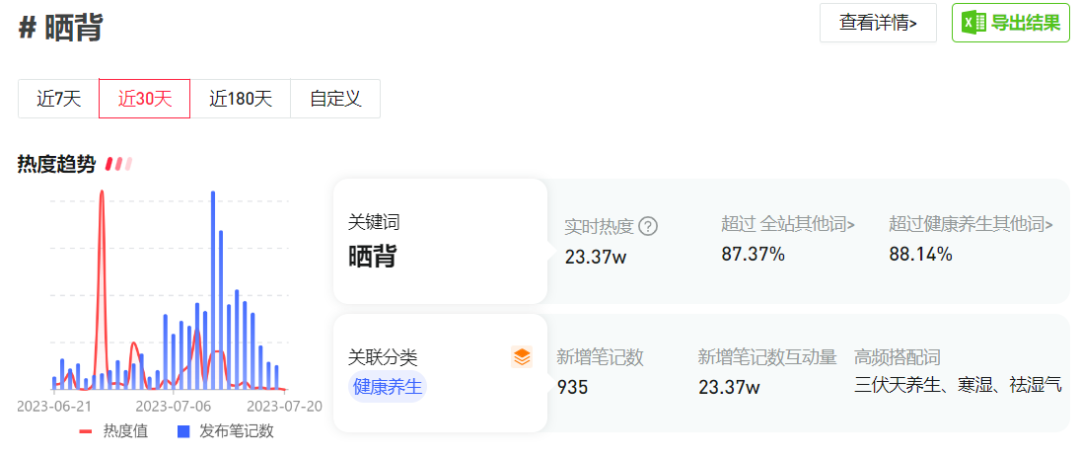Select the 近30天 time range
Image resolution: width=1080 pixels, height=457 pixels.
click(x=145, y=99)
